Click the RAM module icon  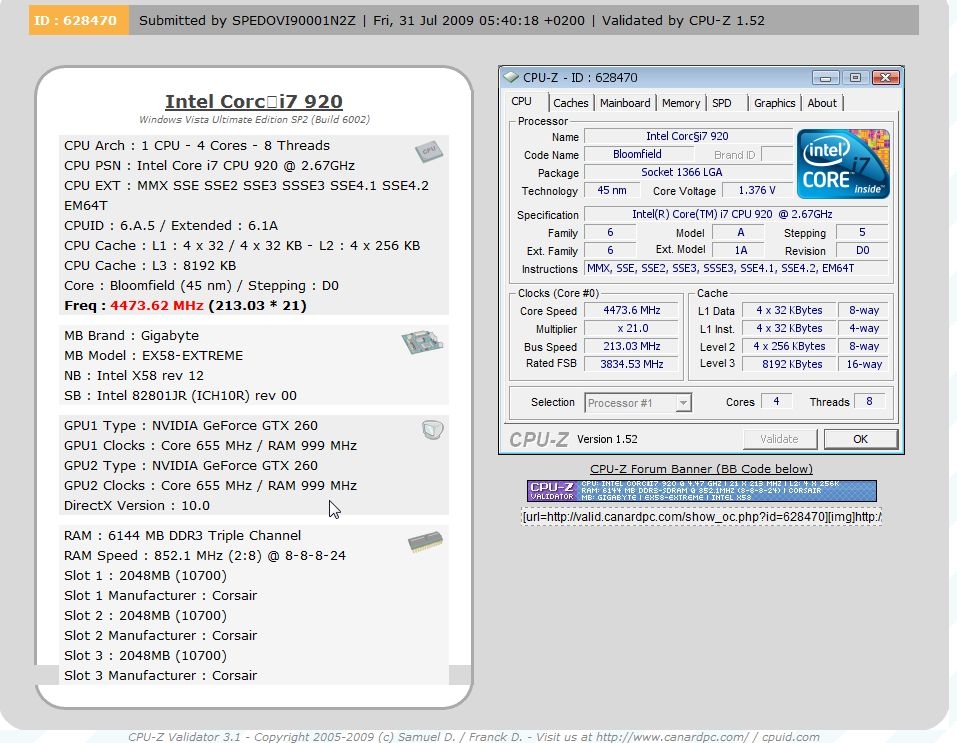424,544
